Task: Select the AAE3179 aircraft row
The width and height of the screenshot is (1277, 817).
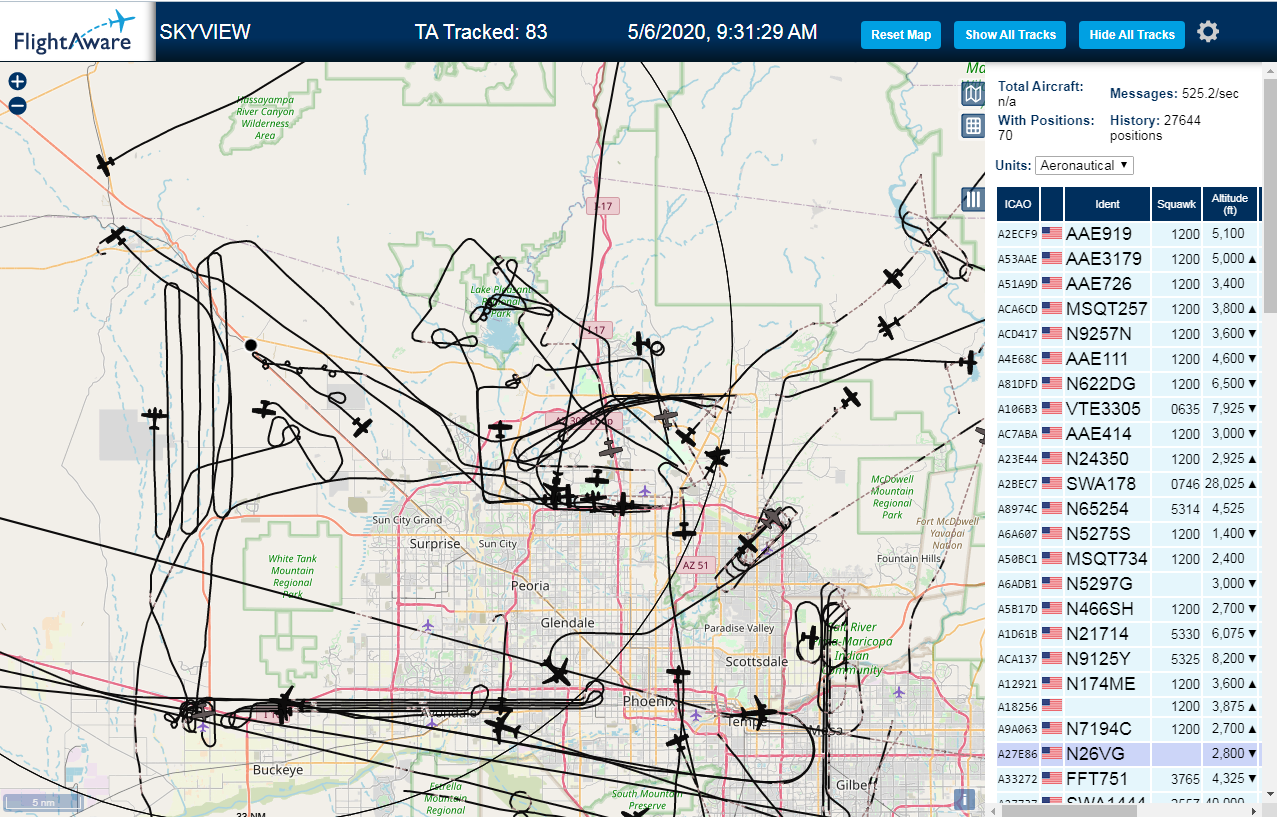Action: [x=1127, y=258]
